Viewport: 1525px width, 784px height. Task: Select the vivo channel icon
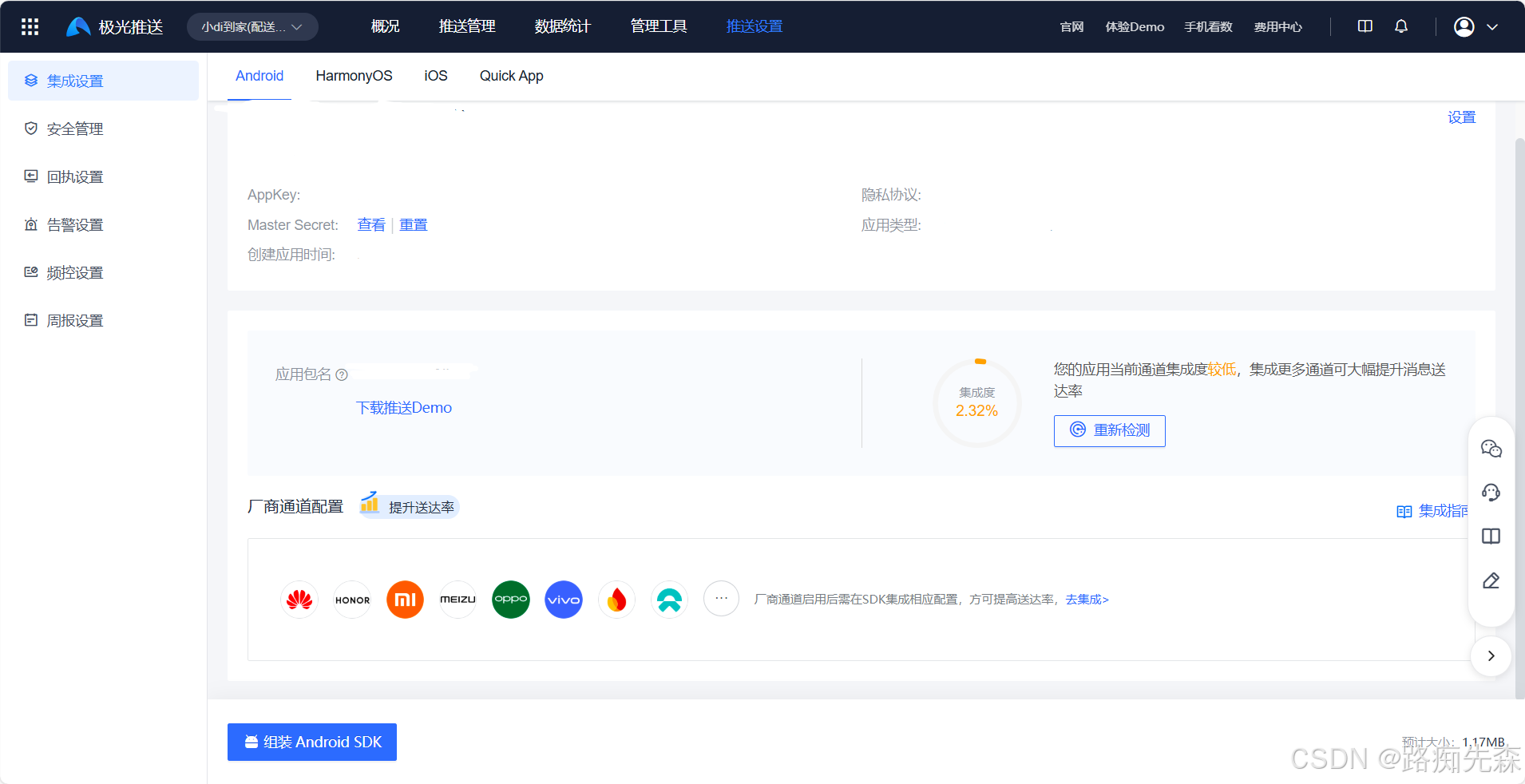563,600
